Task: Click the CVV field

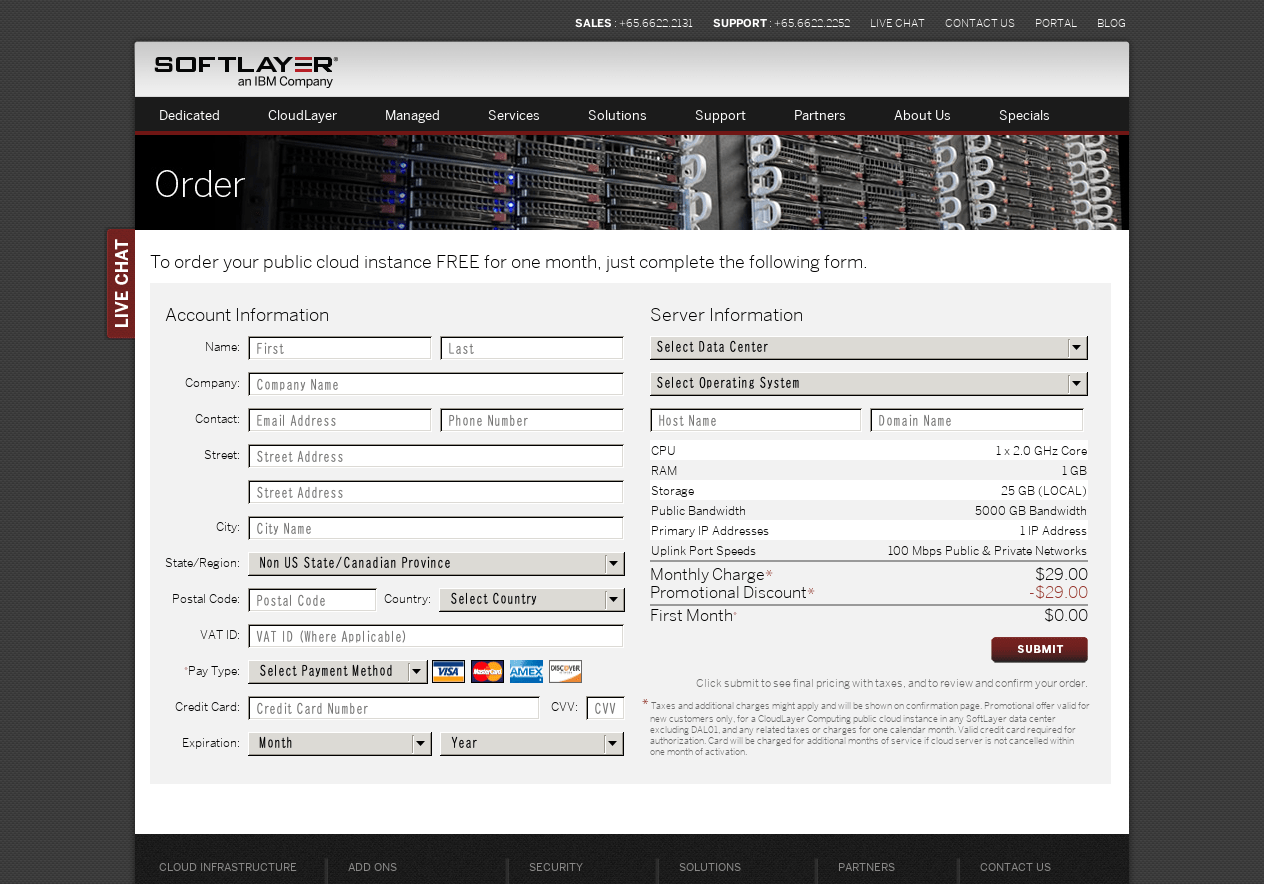Action: (x=605, y=708)
